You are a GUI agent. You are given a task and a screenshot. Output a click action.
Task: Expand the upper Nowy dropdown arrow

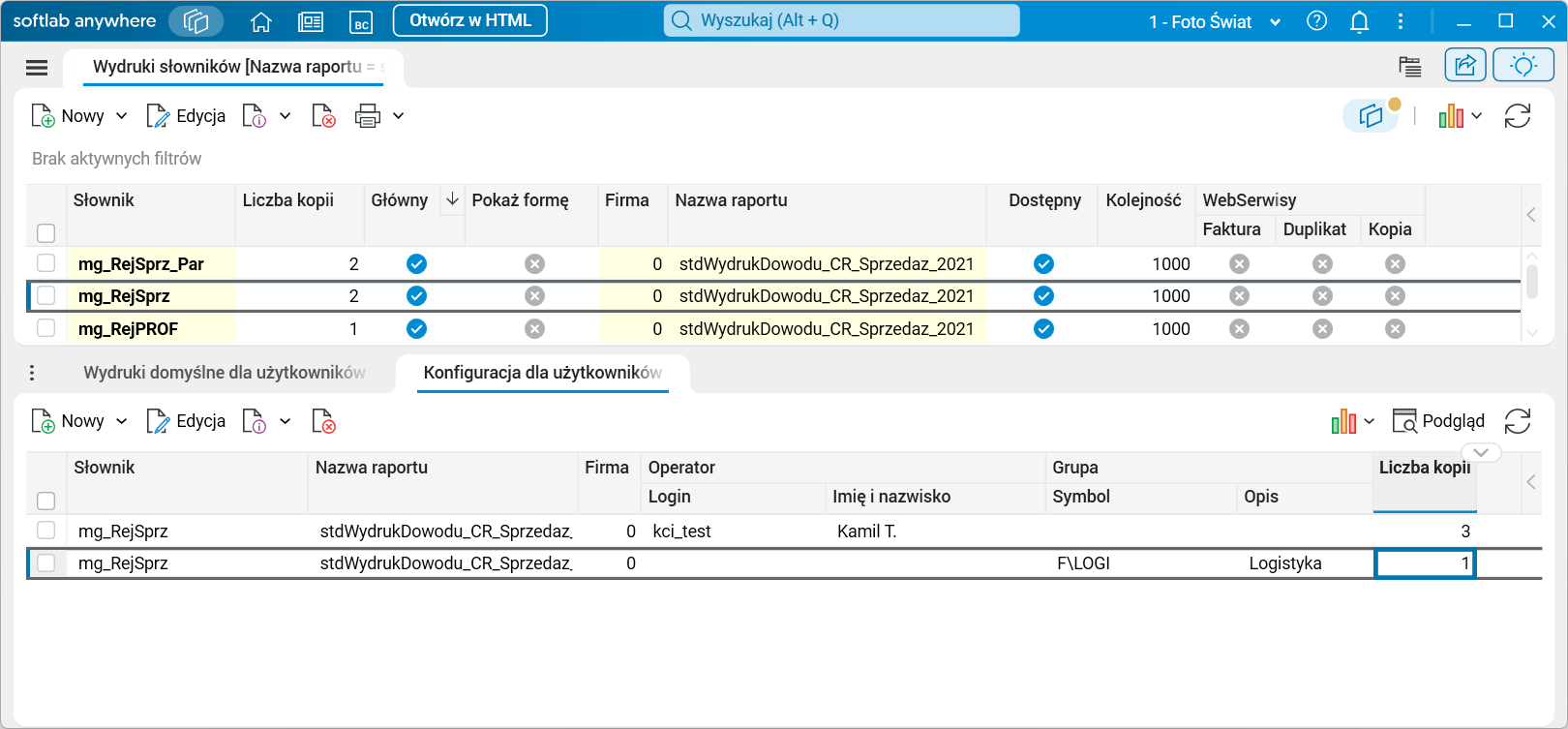click(x=122, y=116)
